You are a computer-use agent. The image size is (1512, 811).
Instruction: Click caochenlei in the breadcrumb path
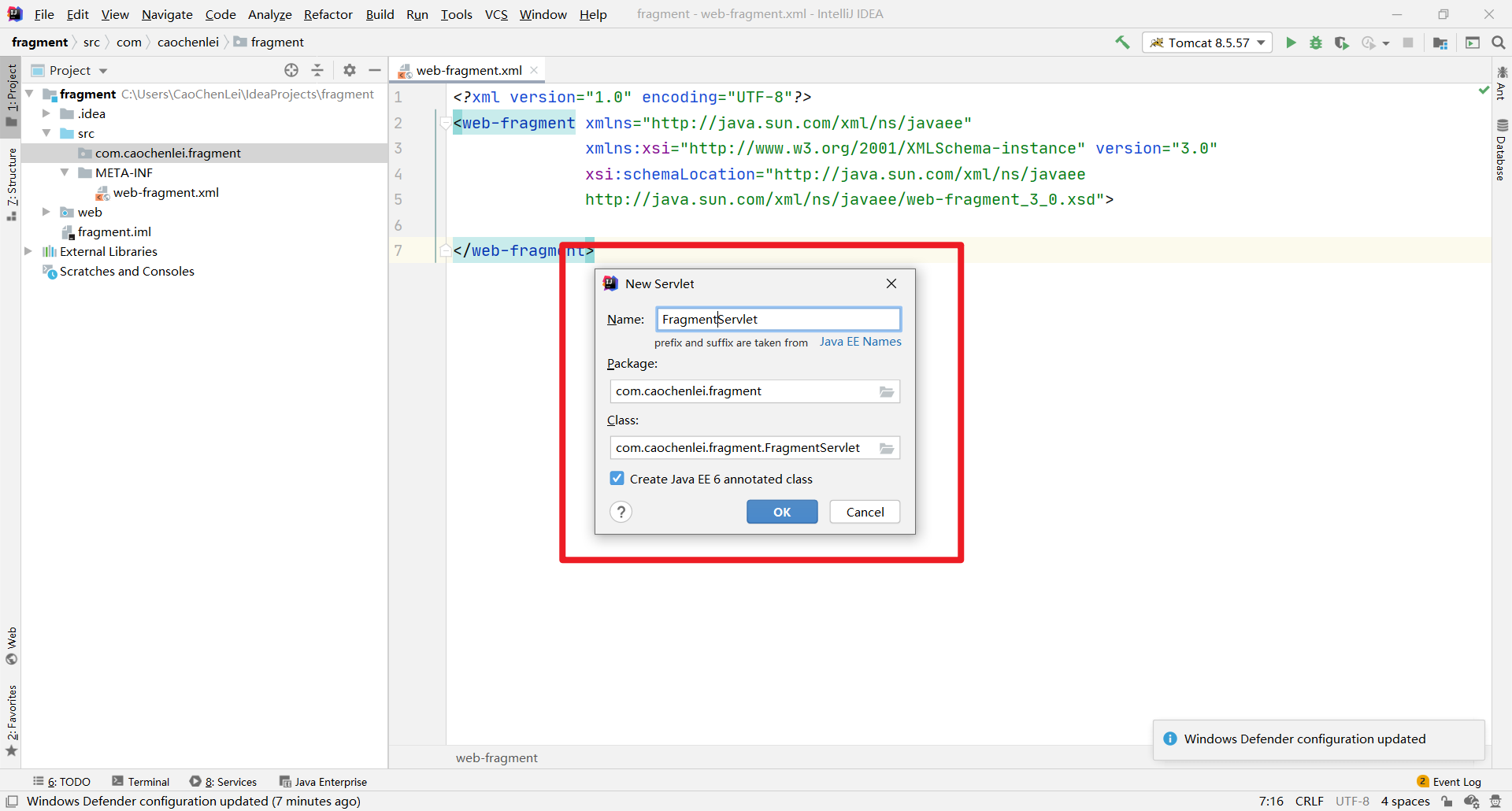coord(188,43)
